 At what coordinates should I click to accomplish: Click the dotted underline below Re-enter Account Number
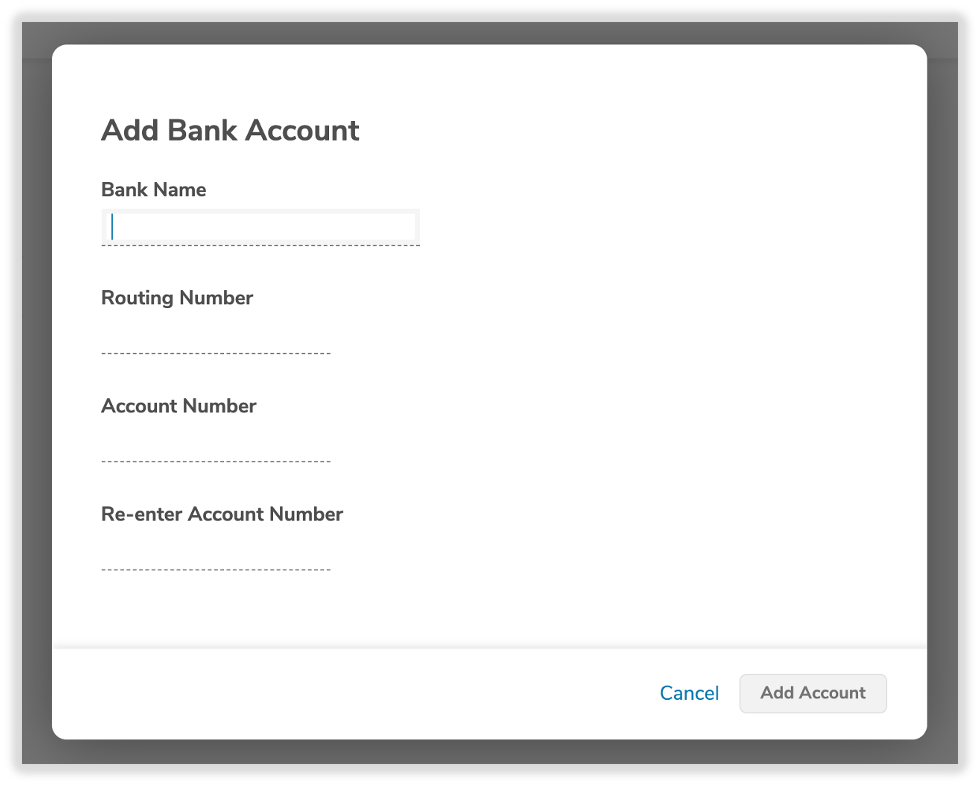click(x=215, y=567)
